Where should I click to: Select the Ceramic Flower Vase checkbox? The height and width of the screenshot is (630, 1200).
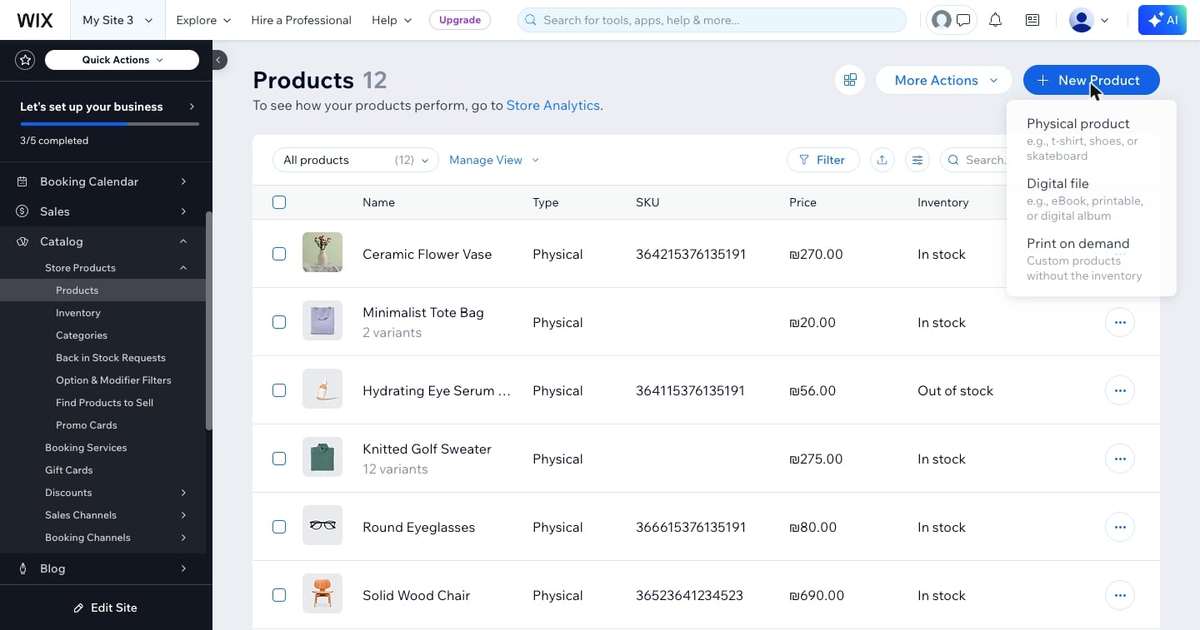tap(279, 254)
